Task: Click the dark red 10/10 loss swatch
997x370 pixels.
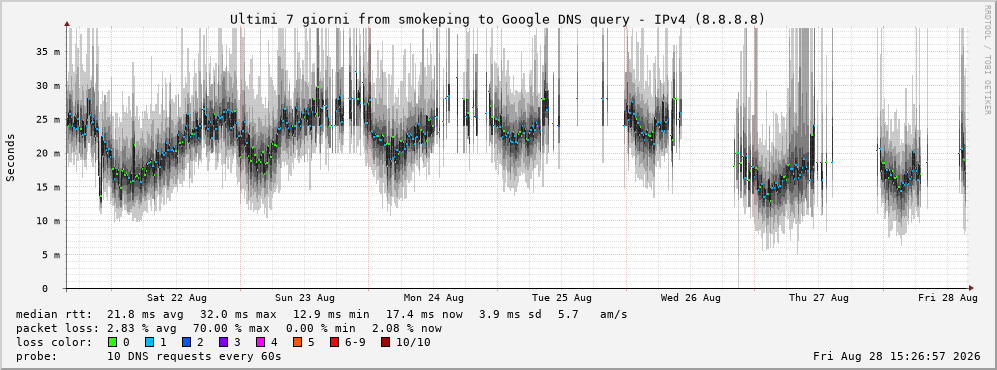Action: point(385,343)
